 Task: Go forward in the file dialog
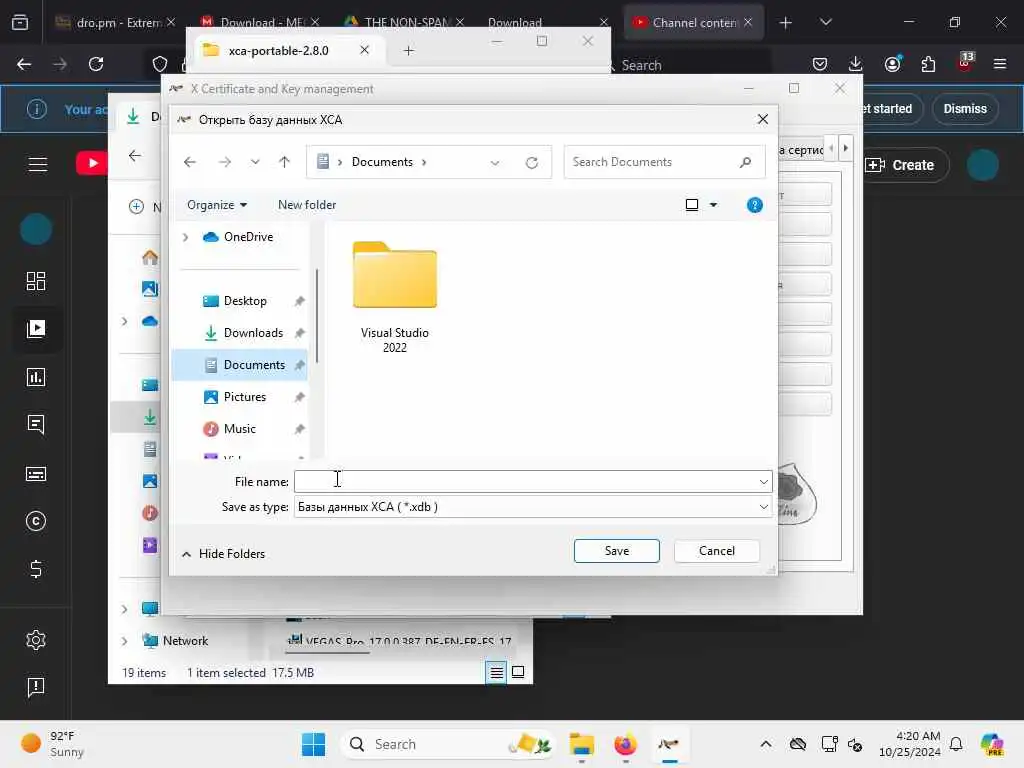click(225, 162)
